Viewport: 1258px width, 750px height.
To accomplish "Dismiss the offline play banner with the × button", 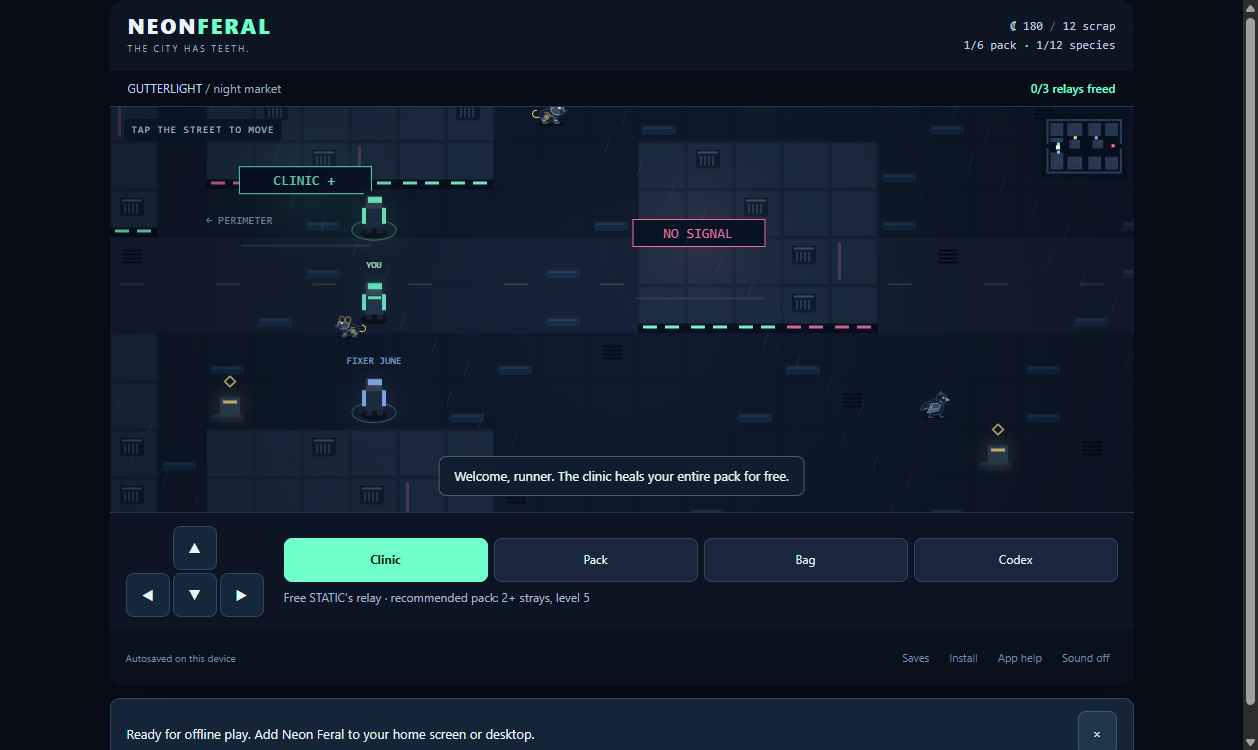I will pos(1097,734).
